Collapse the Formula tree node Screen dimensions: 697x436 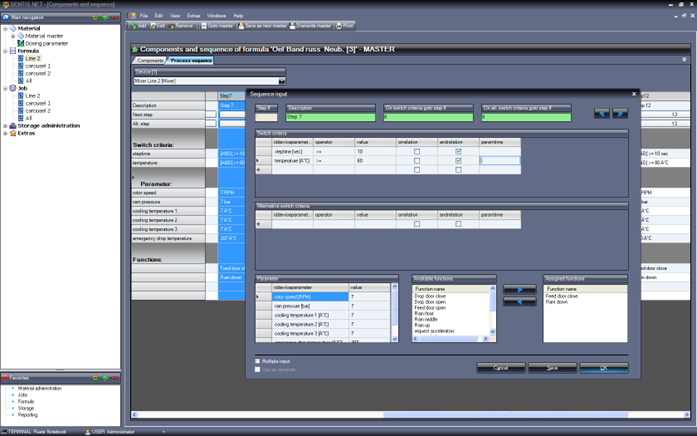click(x=5, y=51)
